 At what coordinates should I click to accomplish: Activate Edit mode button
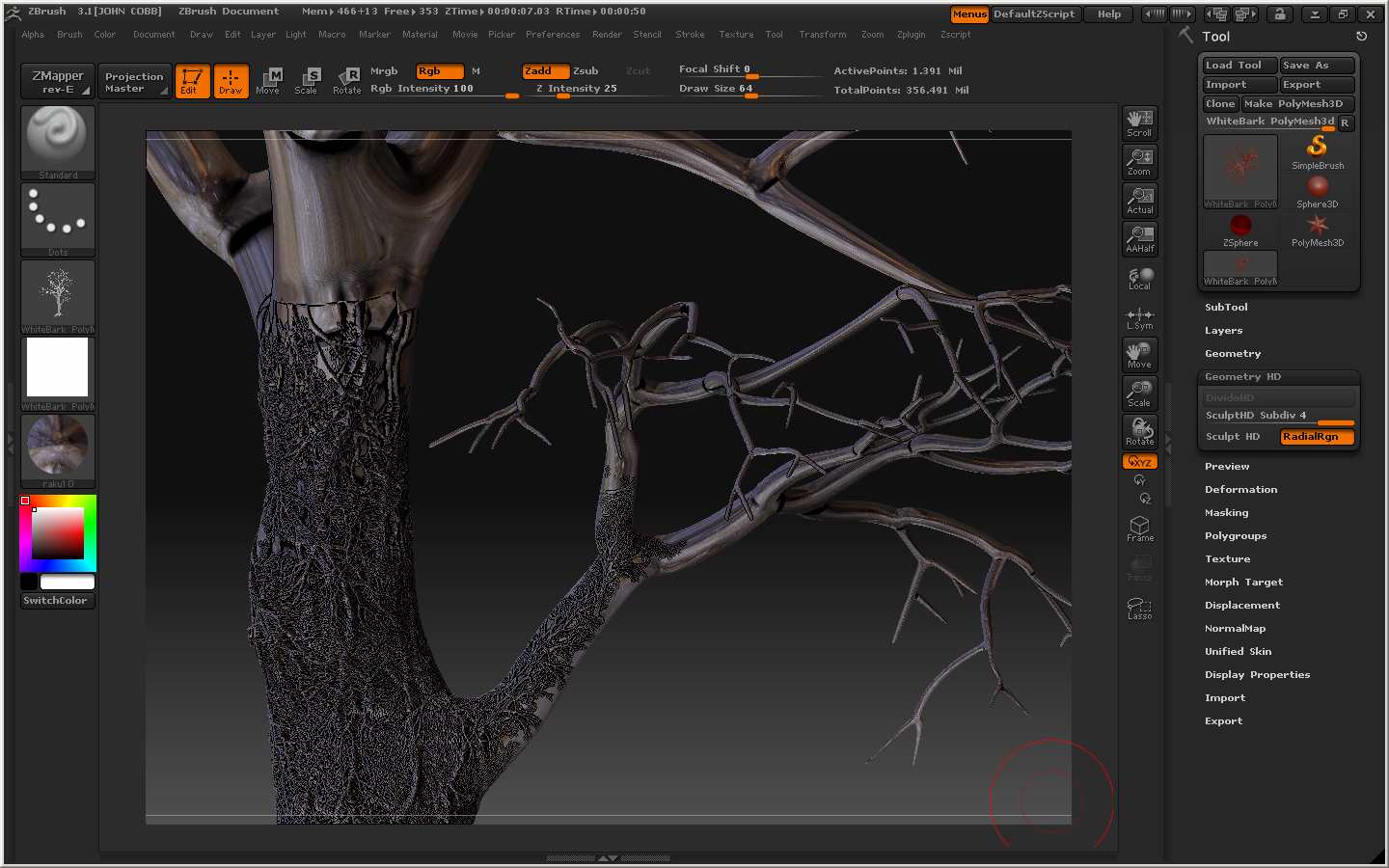pyautogui.click(x=192, y=81)
